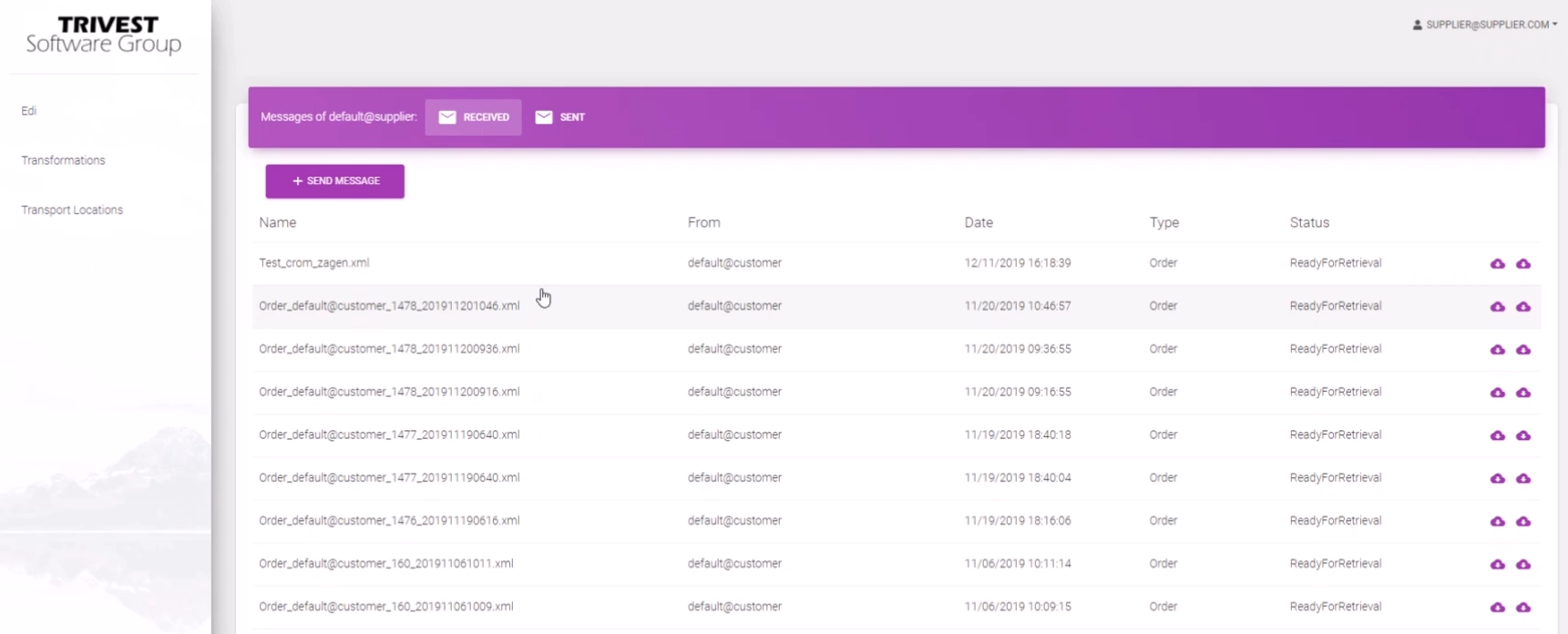Click left cloud icon in 18:40:04 row

pos(1497,478)
